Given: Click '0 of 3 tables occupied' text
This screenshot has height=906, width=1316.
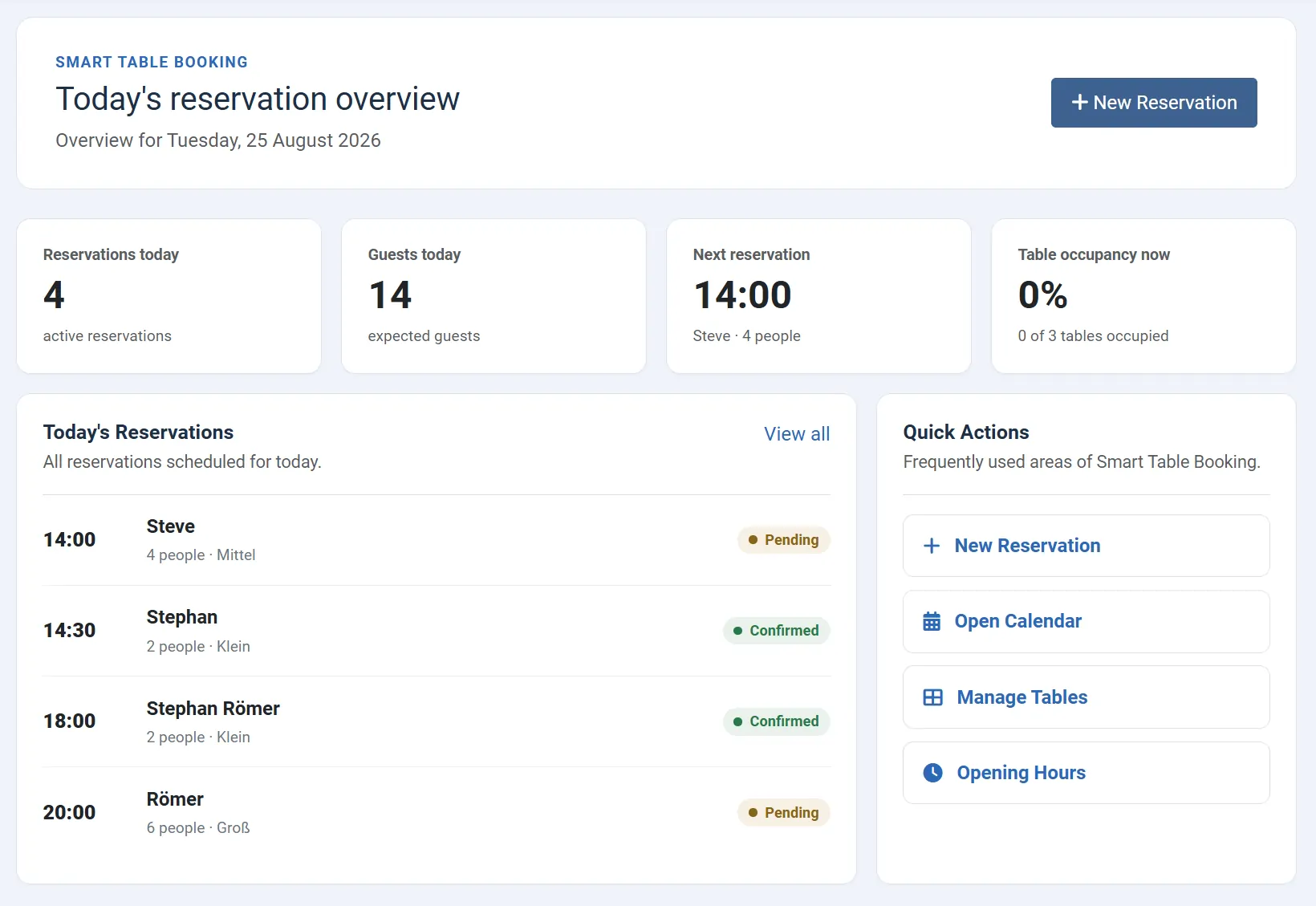Looking at the screenshot, I should coord(1094,336).
